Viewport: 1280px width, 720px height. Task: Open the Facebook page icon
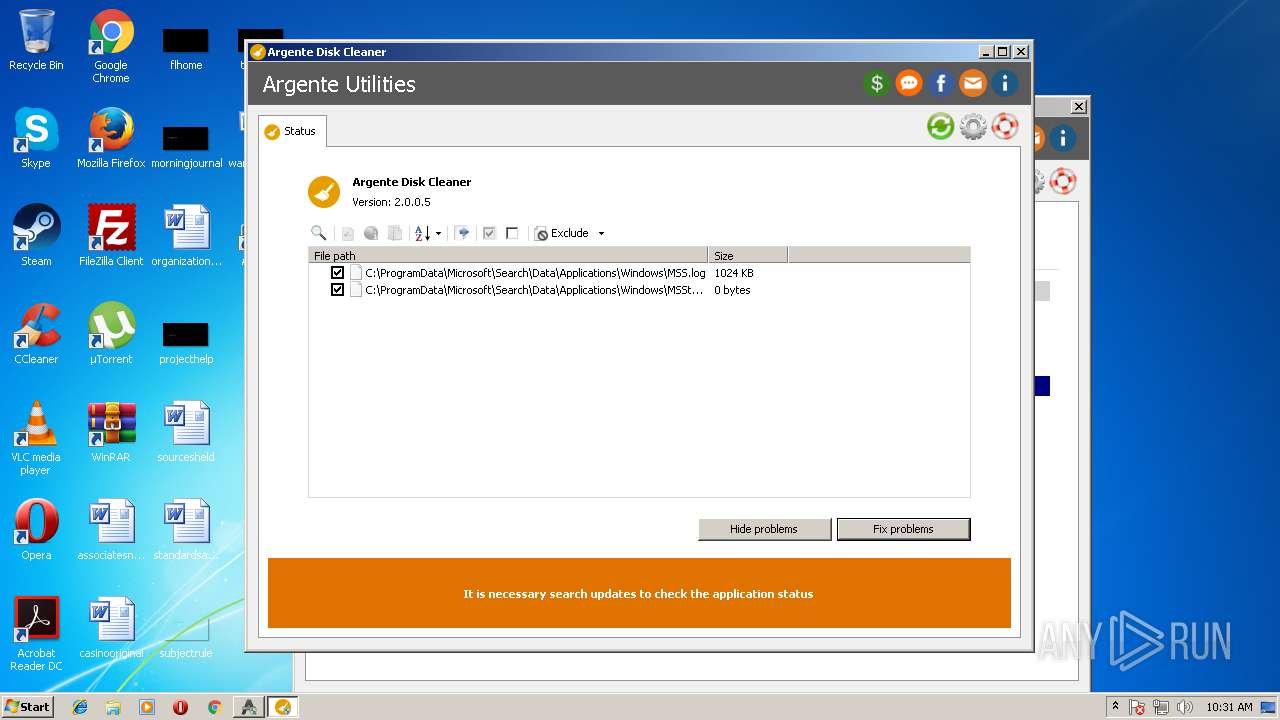(941, 84)
